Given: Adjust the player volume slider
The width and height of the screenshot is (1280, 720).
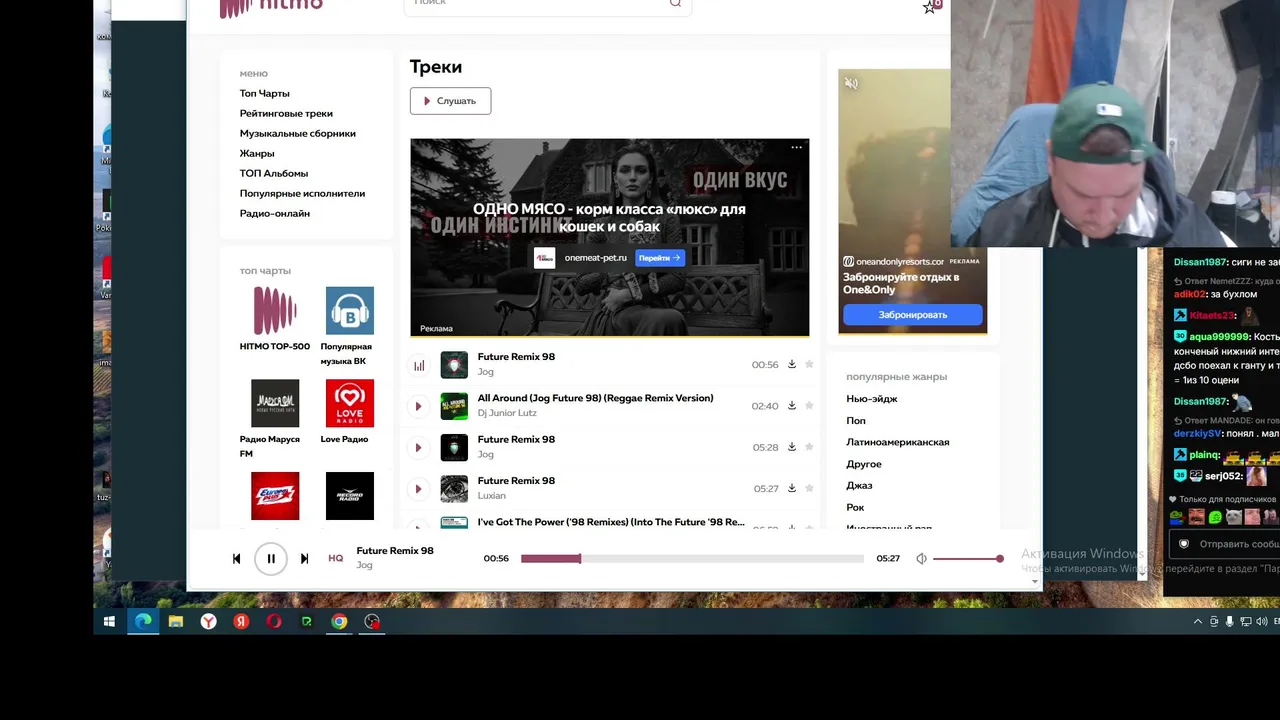Looking at the screenshot, I should click(968, 559).
